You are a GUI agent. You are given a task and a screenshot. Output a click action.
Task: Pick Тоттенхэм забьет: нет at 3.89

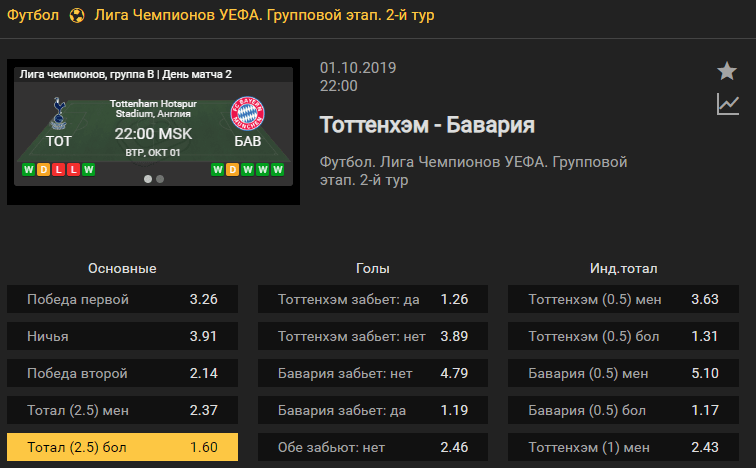click(x=373, y=336)
